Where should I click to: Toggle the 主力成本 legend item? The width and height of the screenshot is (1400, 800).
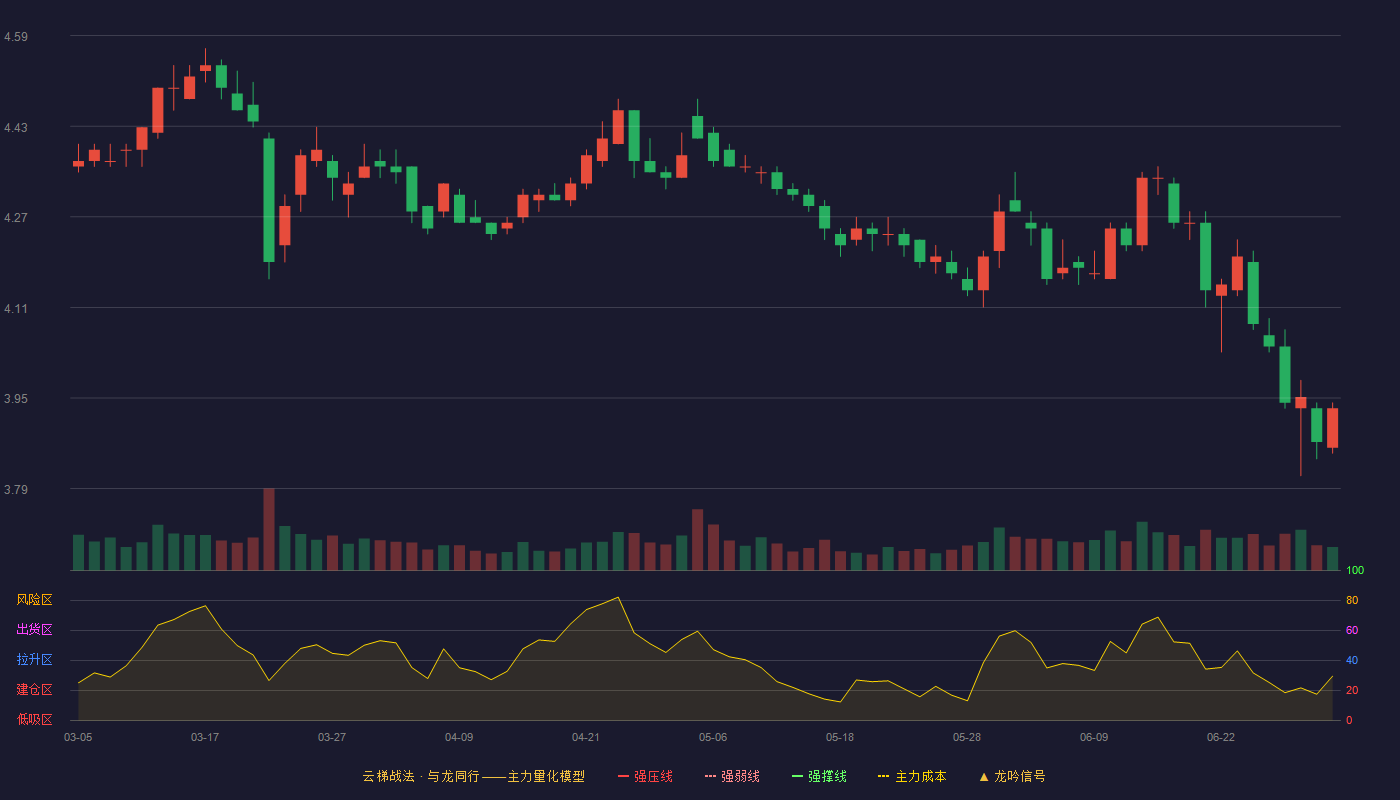(x=912, y=776)
